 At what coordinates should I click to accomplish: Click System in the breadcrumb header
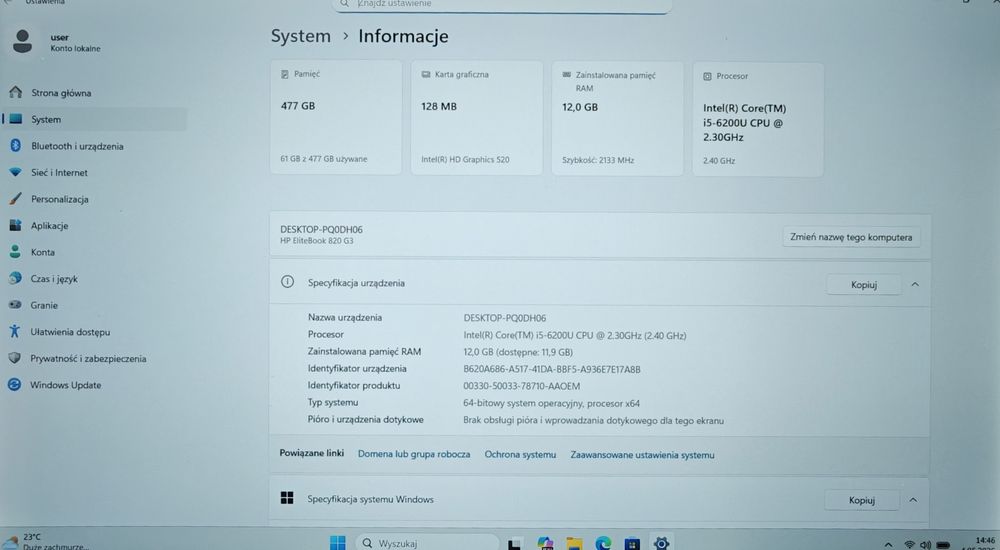point(300,36)
